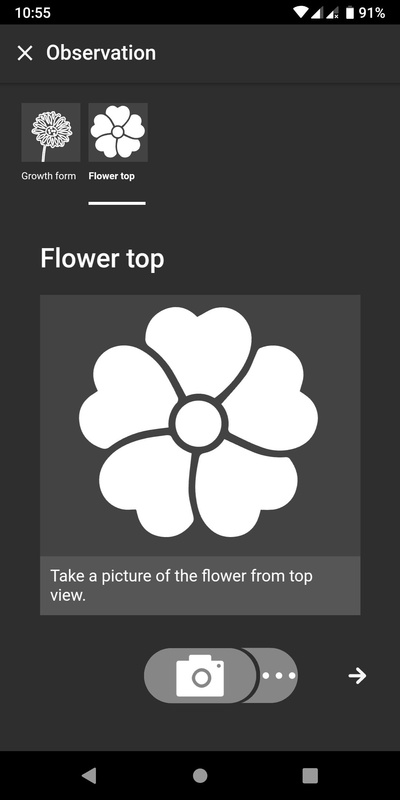This screenshot has height=800, width=400.
Task: Tap the battery 91% indicator
Action: pos(365,12)
